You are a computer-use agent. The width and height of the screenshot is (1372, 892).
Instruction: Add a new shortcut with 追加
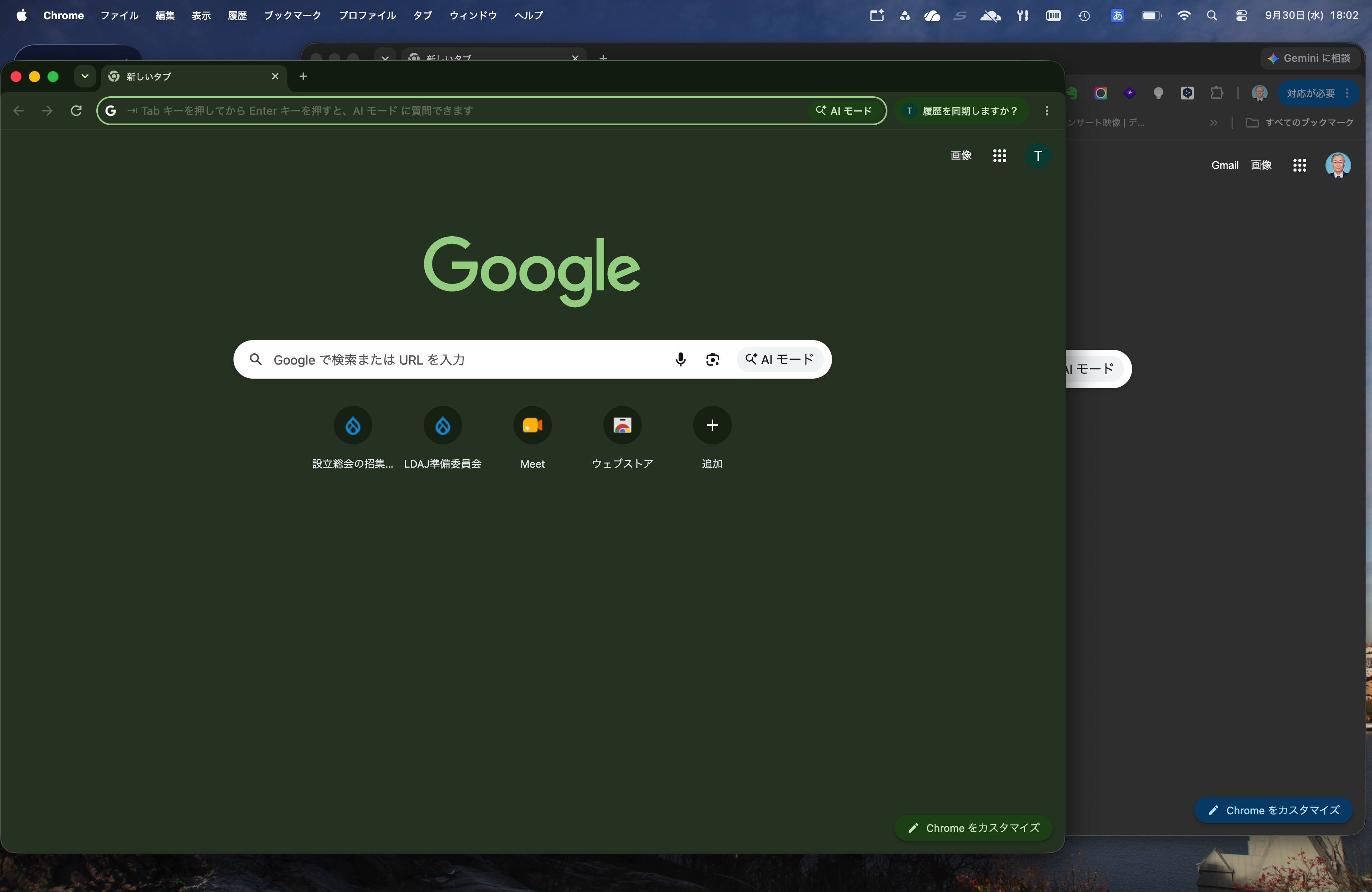pos(712,438)
